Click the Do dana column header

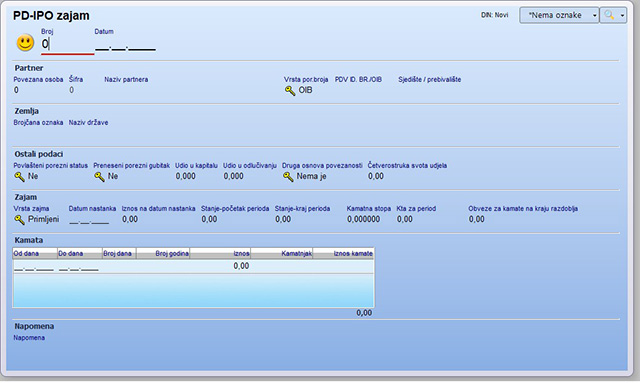[80, 254]
